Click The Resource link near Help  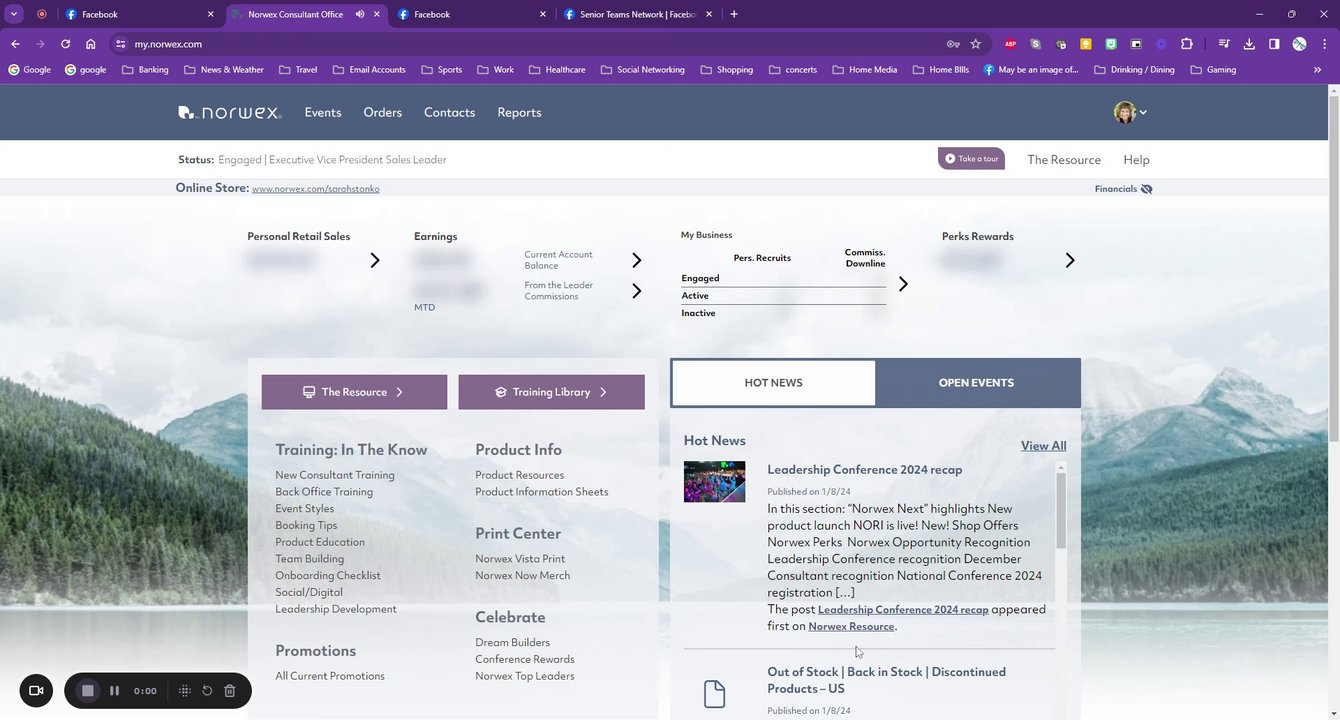click(x=1063, y=160)
